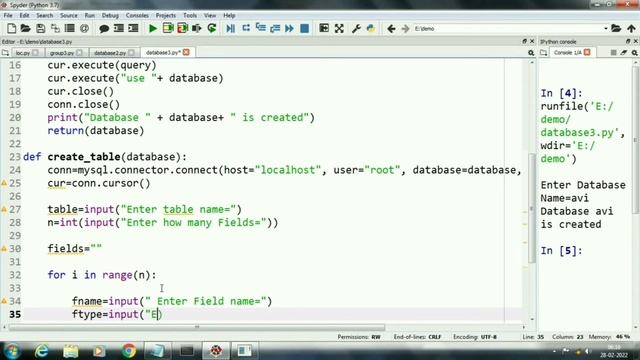The width and height of the screenshot is (640, 360).
Task: Step out and return debug icon
Action: click(275, 29)
